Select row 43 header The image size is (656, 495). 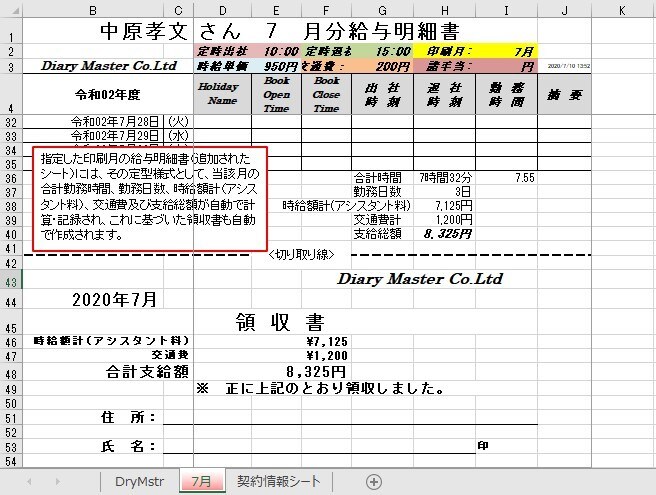(11, 279)
